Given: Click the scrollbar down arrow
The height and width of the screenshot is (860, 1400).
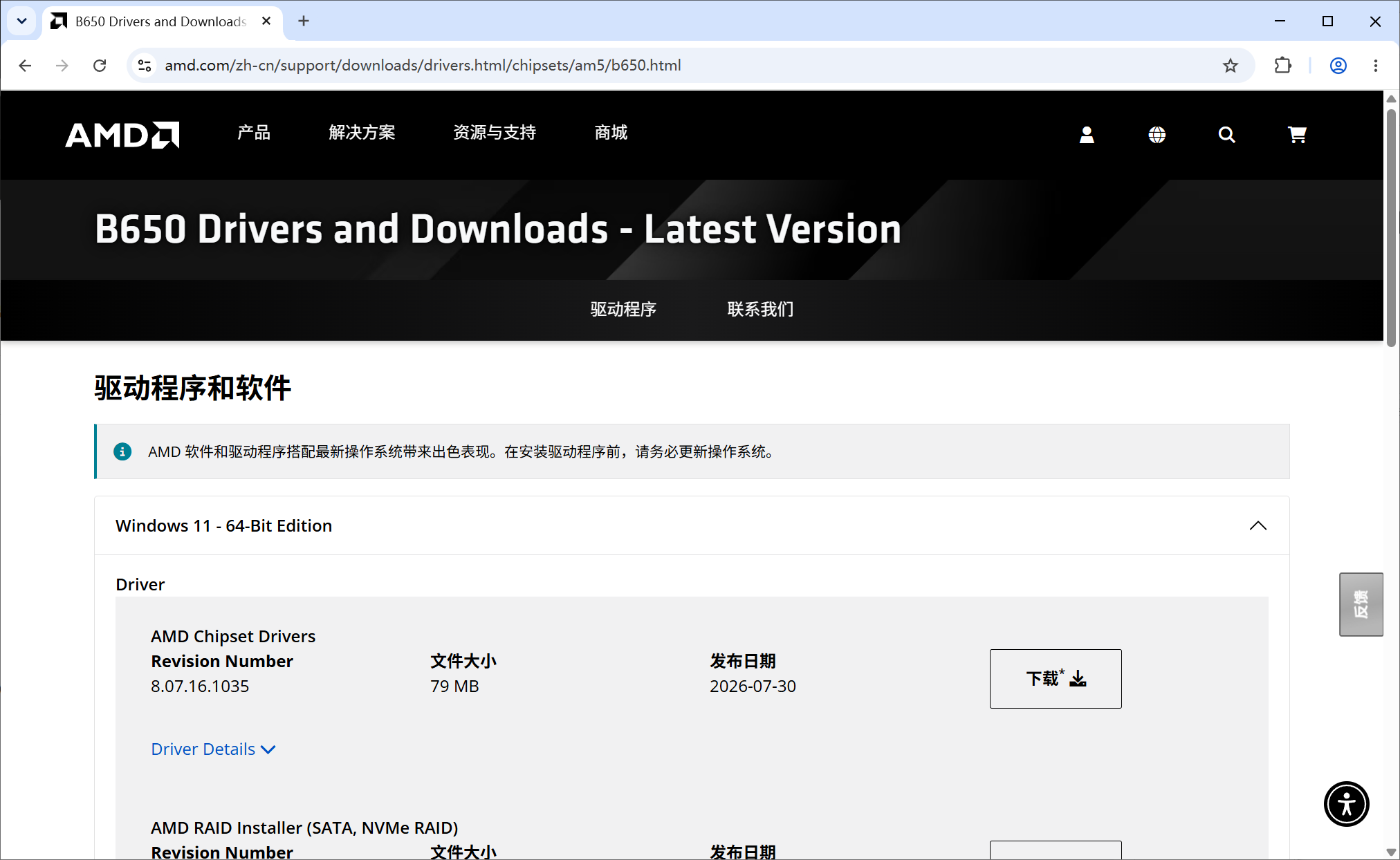Looking at the screenshot, I should pos(1391,852).
